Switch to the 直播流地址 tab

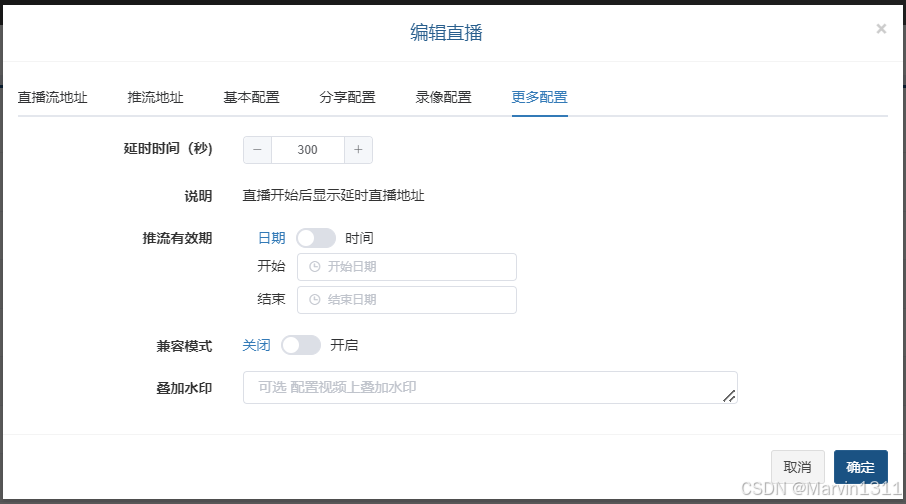click(x=53, y=97)
